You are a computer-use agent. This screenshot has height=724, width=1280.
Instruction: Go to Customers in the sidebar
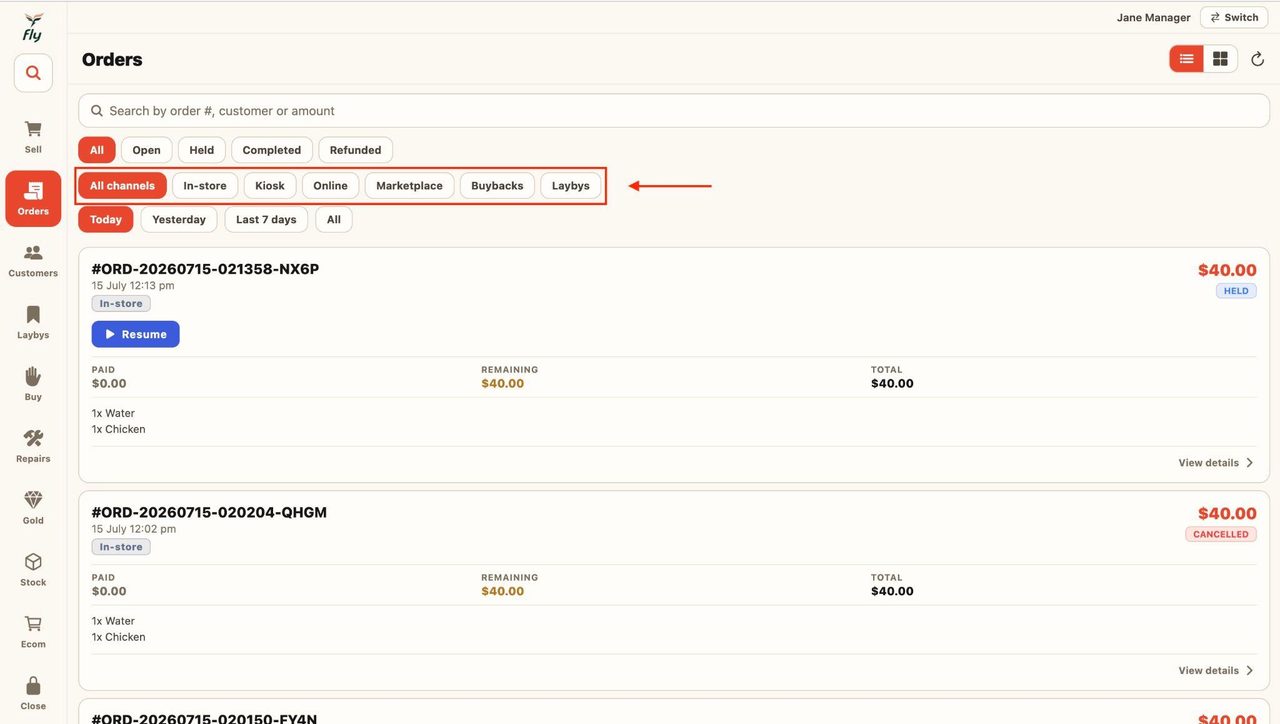click(33, 260)
